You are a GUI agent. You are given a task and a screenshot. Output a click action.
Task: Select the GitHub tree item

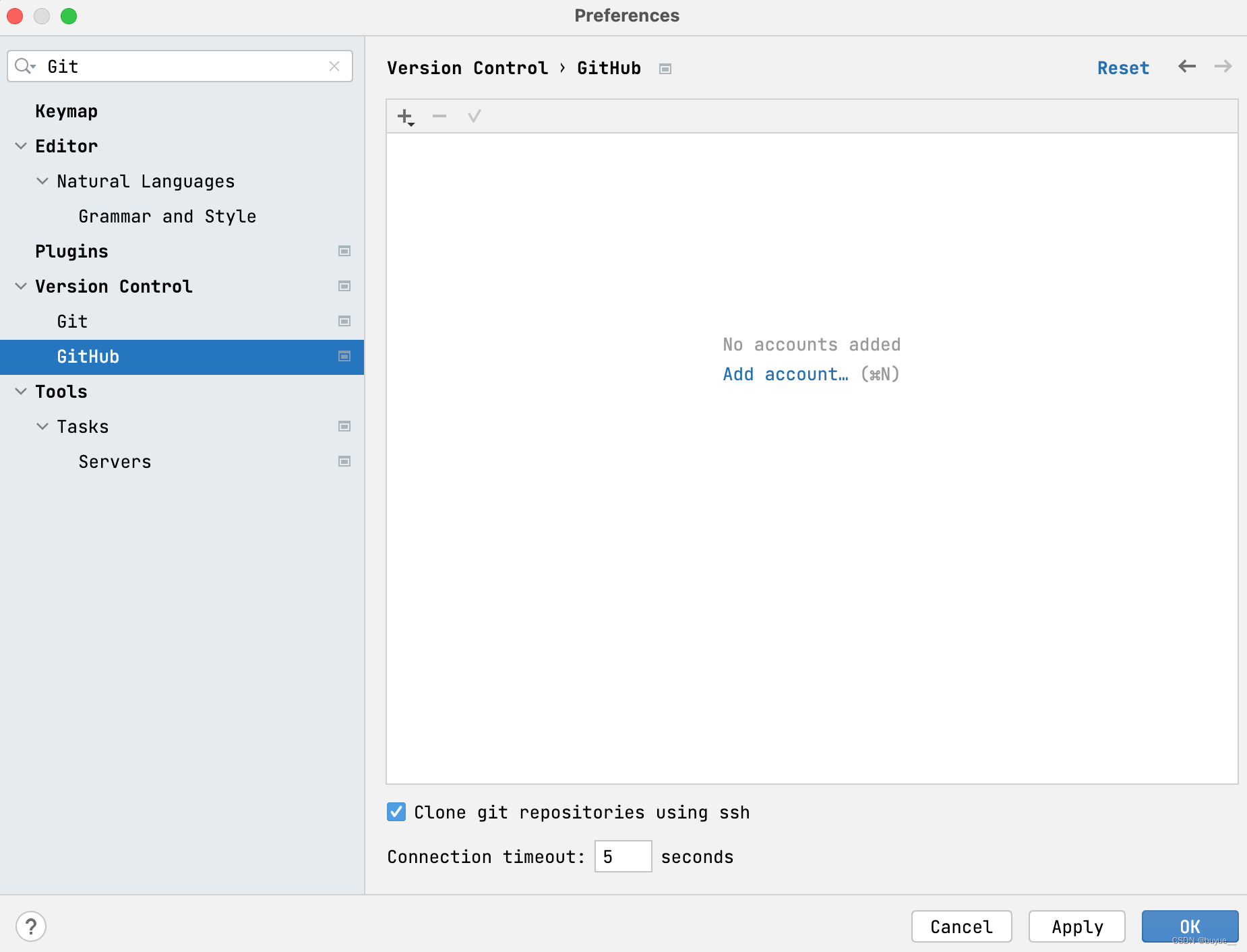182,357
